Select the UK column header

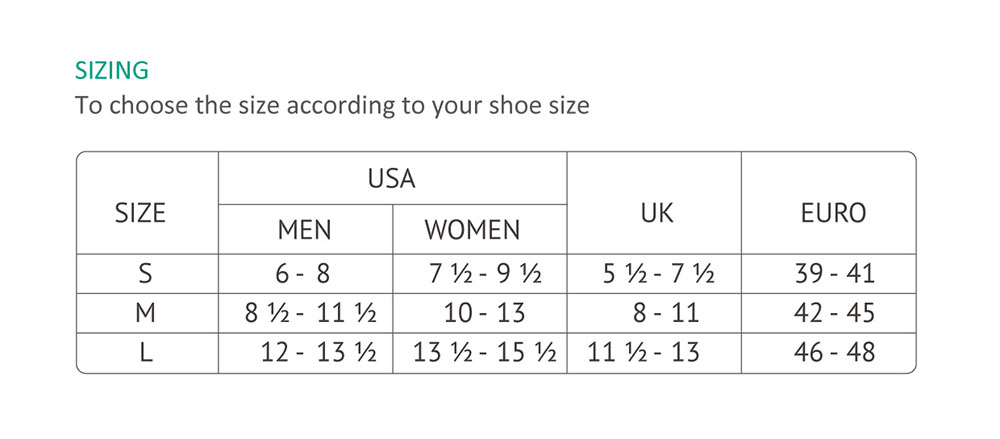[656, 213]
